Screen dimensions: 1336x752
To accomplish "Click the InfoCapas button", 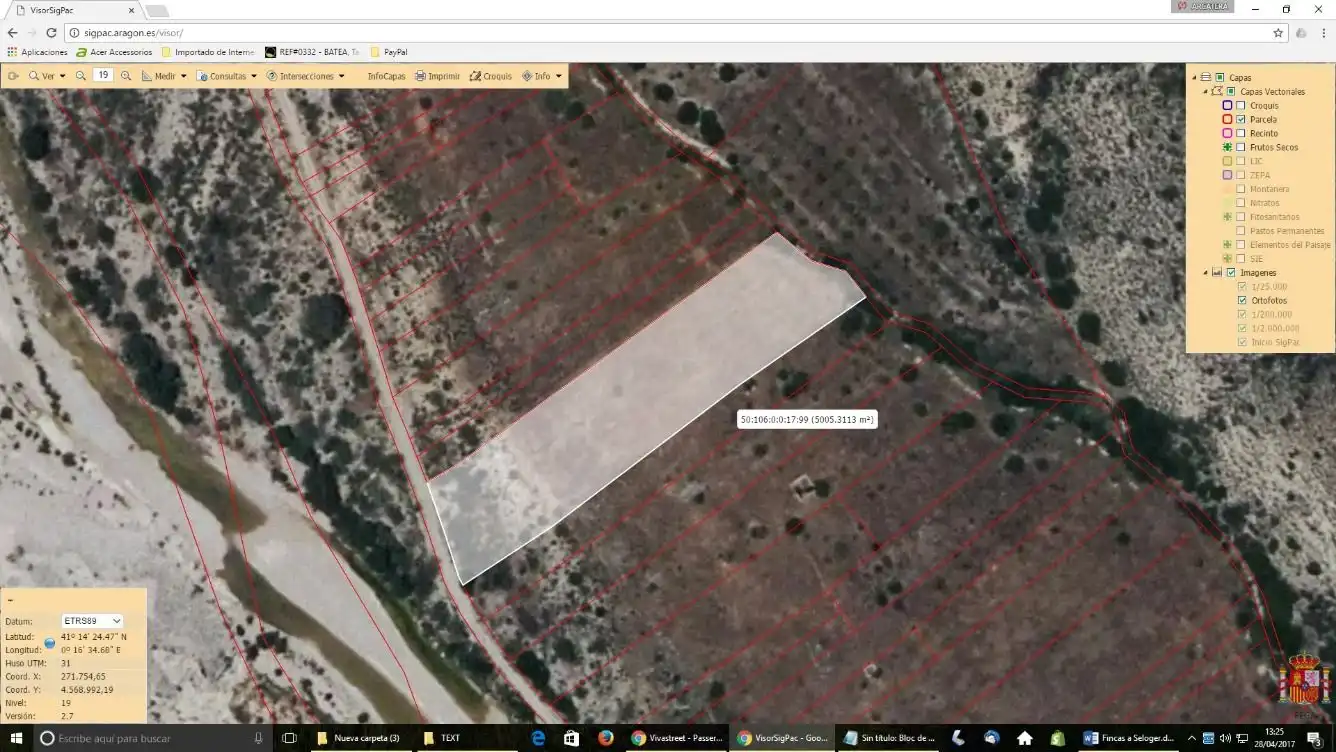I will pyautogui.click(x=386, y=76).
